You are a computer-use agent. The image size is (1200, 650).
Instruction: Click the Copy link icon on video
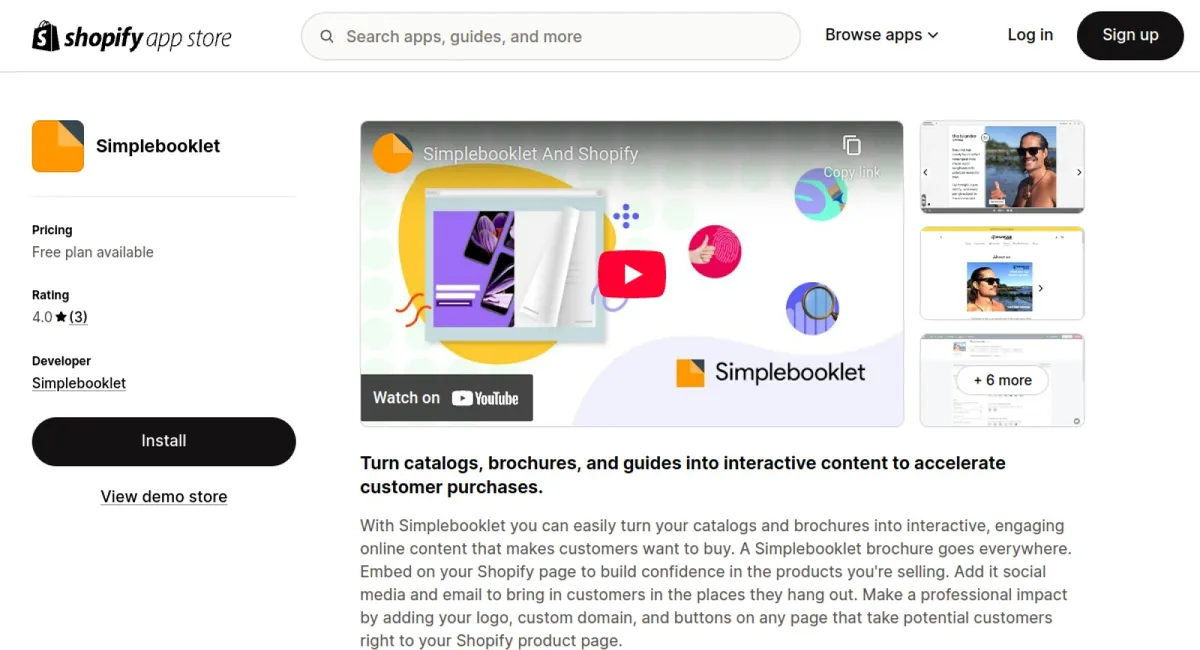[x=852, y=147]
